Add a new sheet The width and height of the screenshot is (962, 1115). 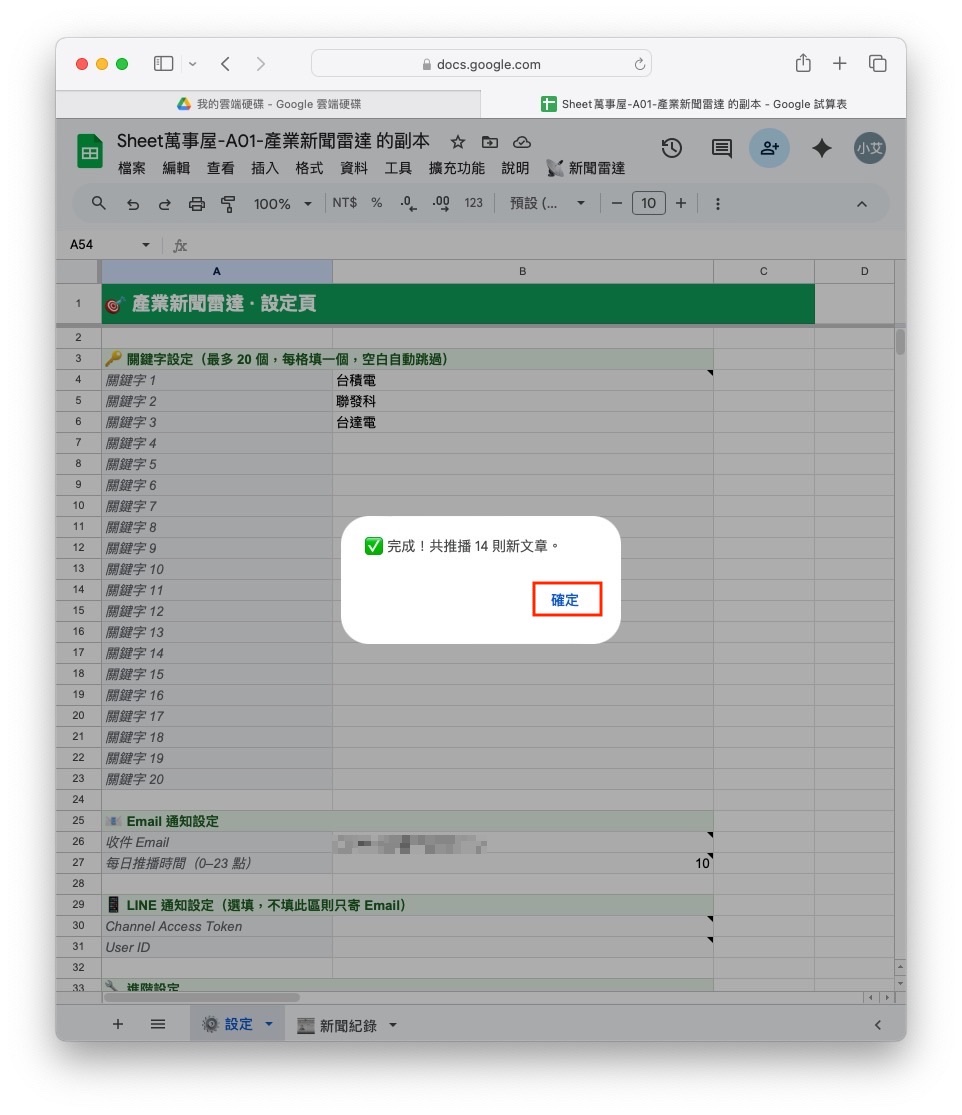(118, 1024)
